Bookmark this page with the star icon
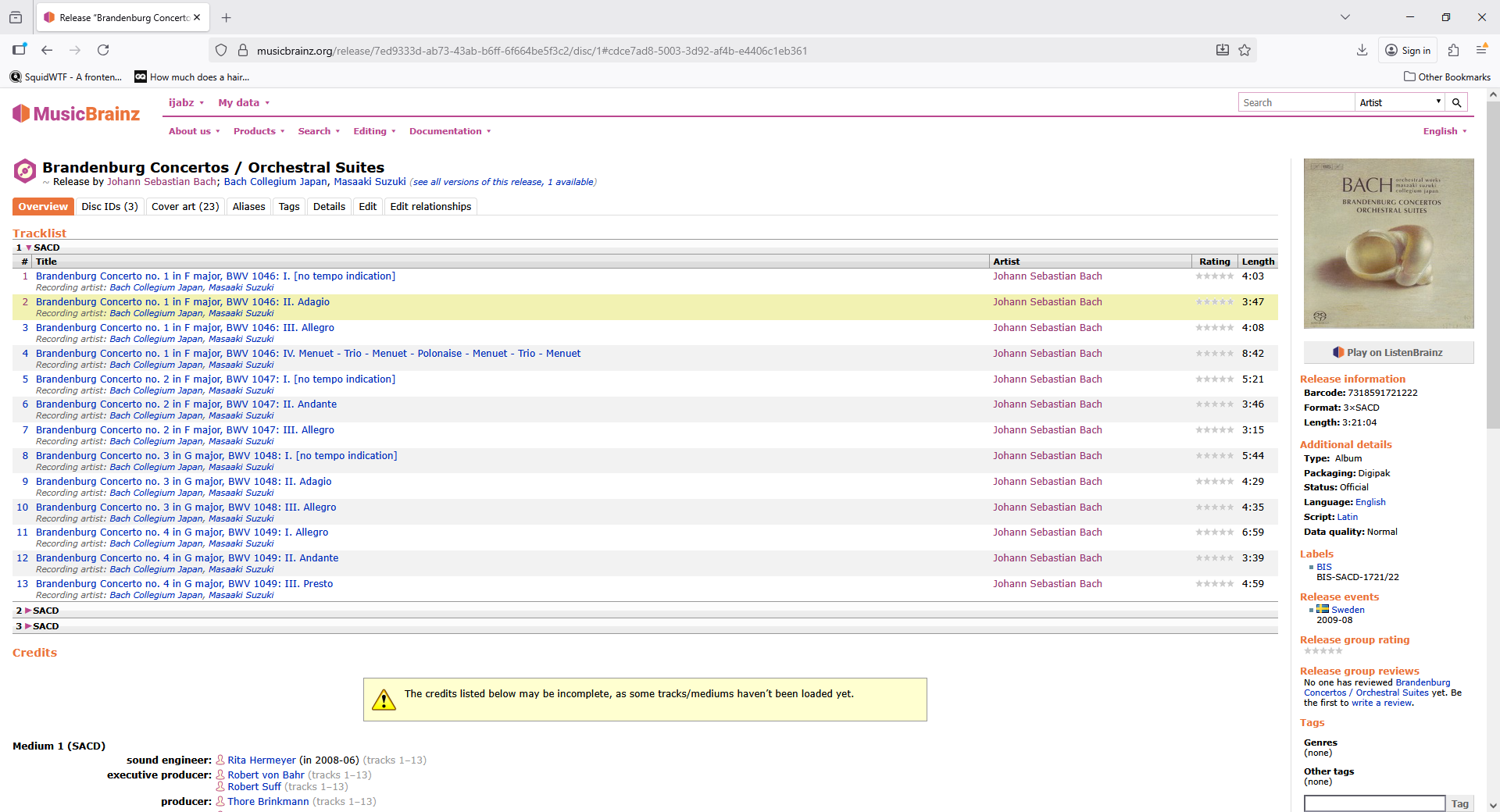 [x=1245, y=50]
